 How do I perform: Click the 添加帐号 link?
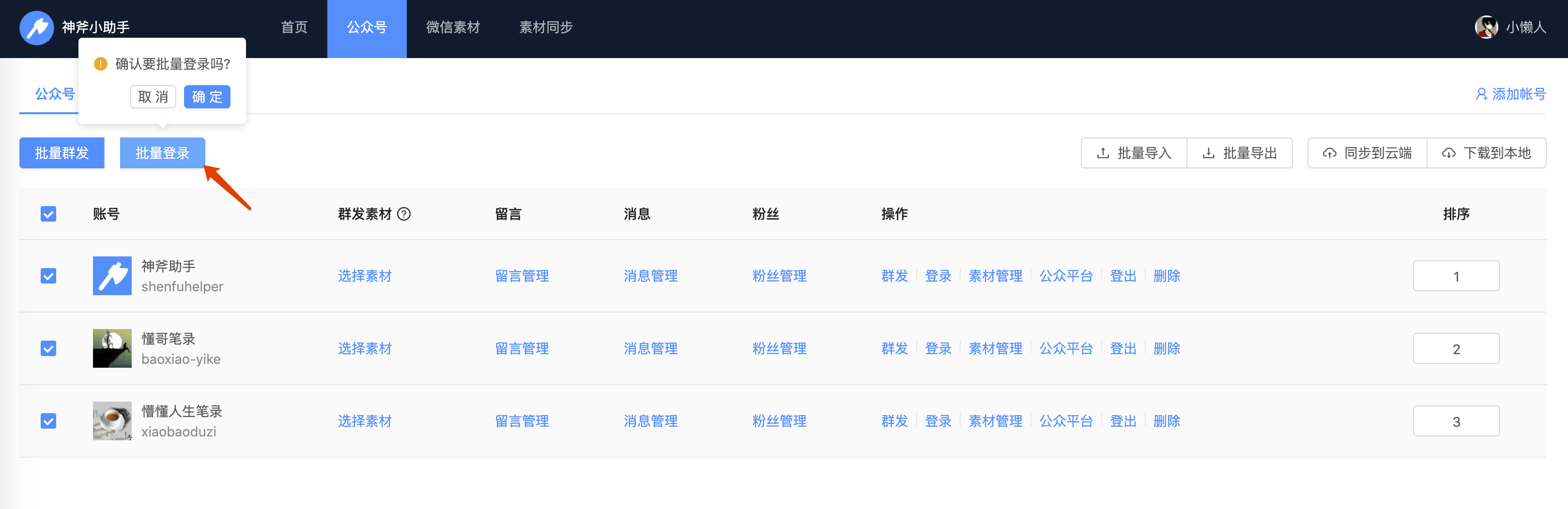point(1510,94)
